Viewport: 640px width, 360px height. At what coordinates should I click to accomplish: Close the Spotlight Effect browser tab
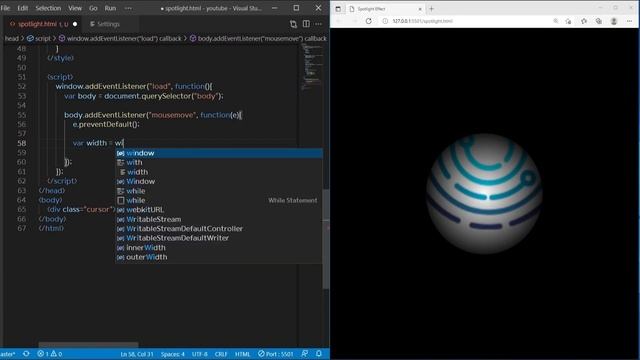pyautogui.click(x=420, y=9)
